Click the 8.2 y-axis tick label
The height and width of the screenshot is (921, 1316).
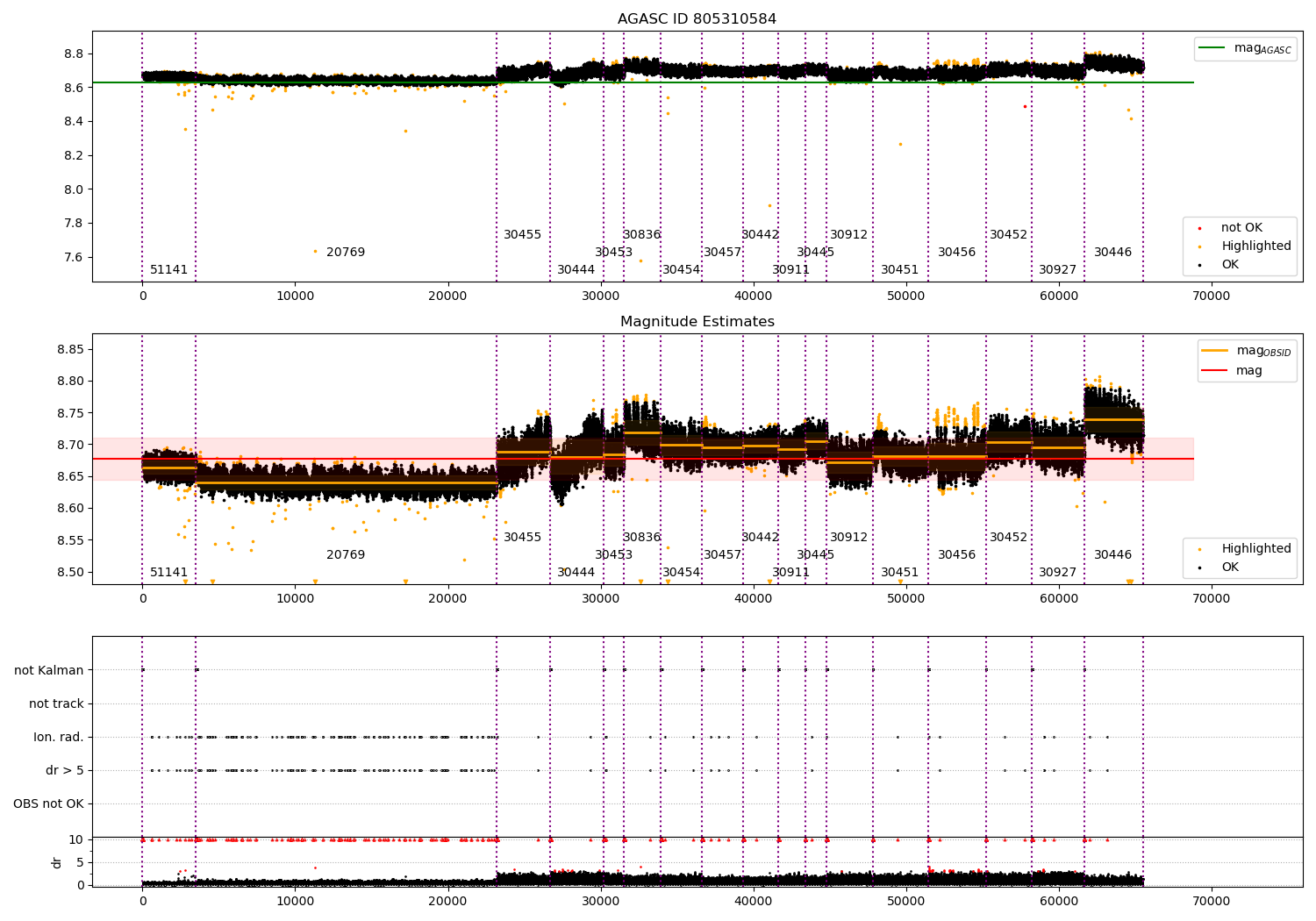74,155
